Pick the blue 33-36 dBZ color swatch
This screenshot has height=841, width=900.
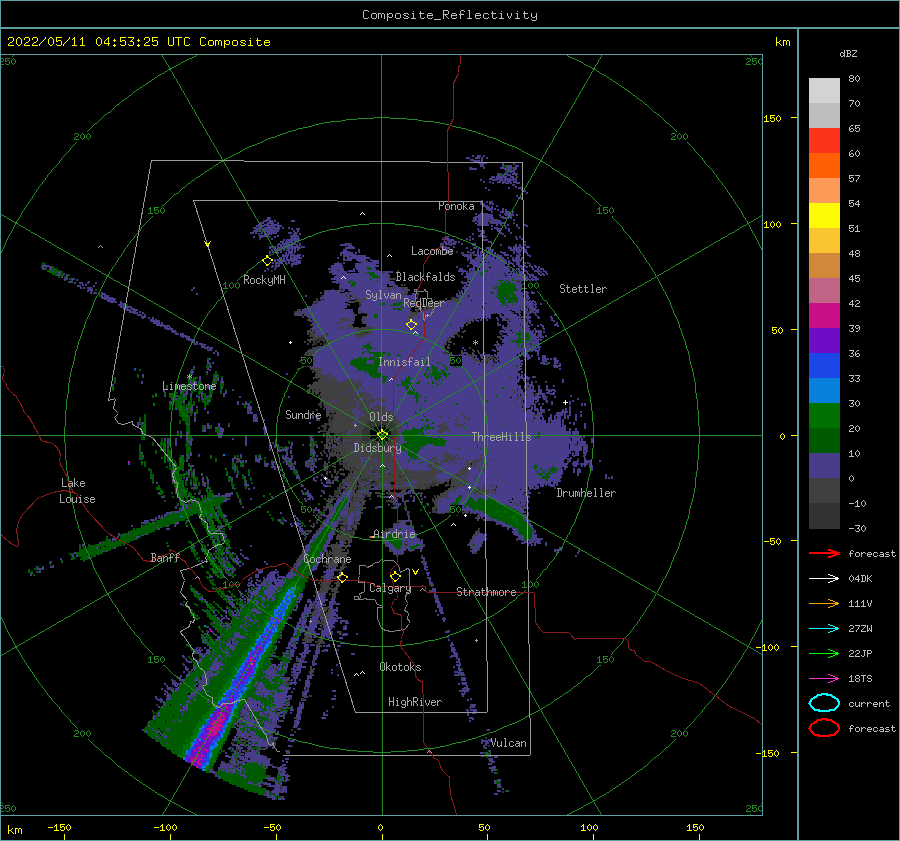click(x=824, y=366)
